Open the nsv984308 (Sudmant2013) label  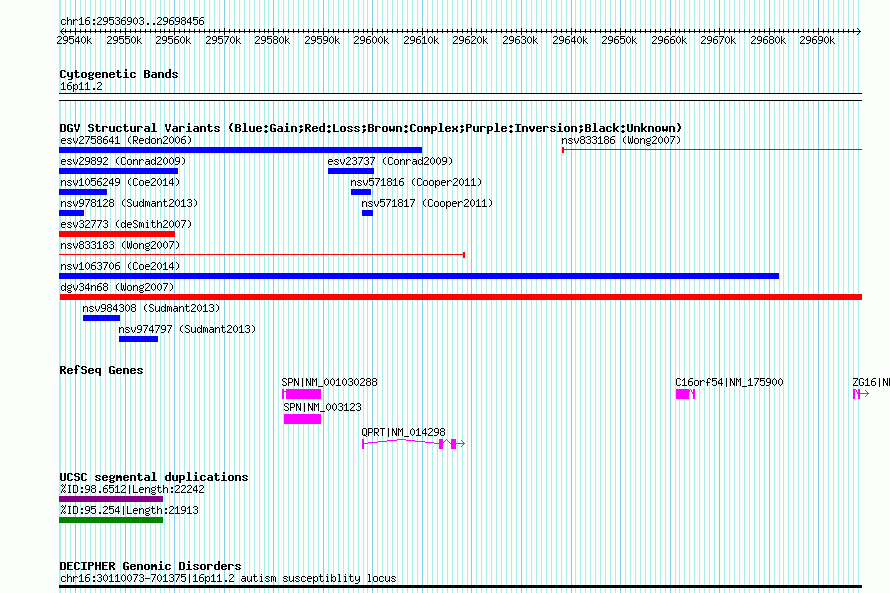151,308
